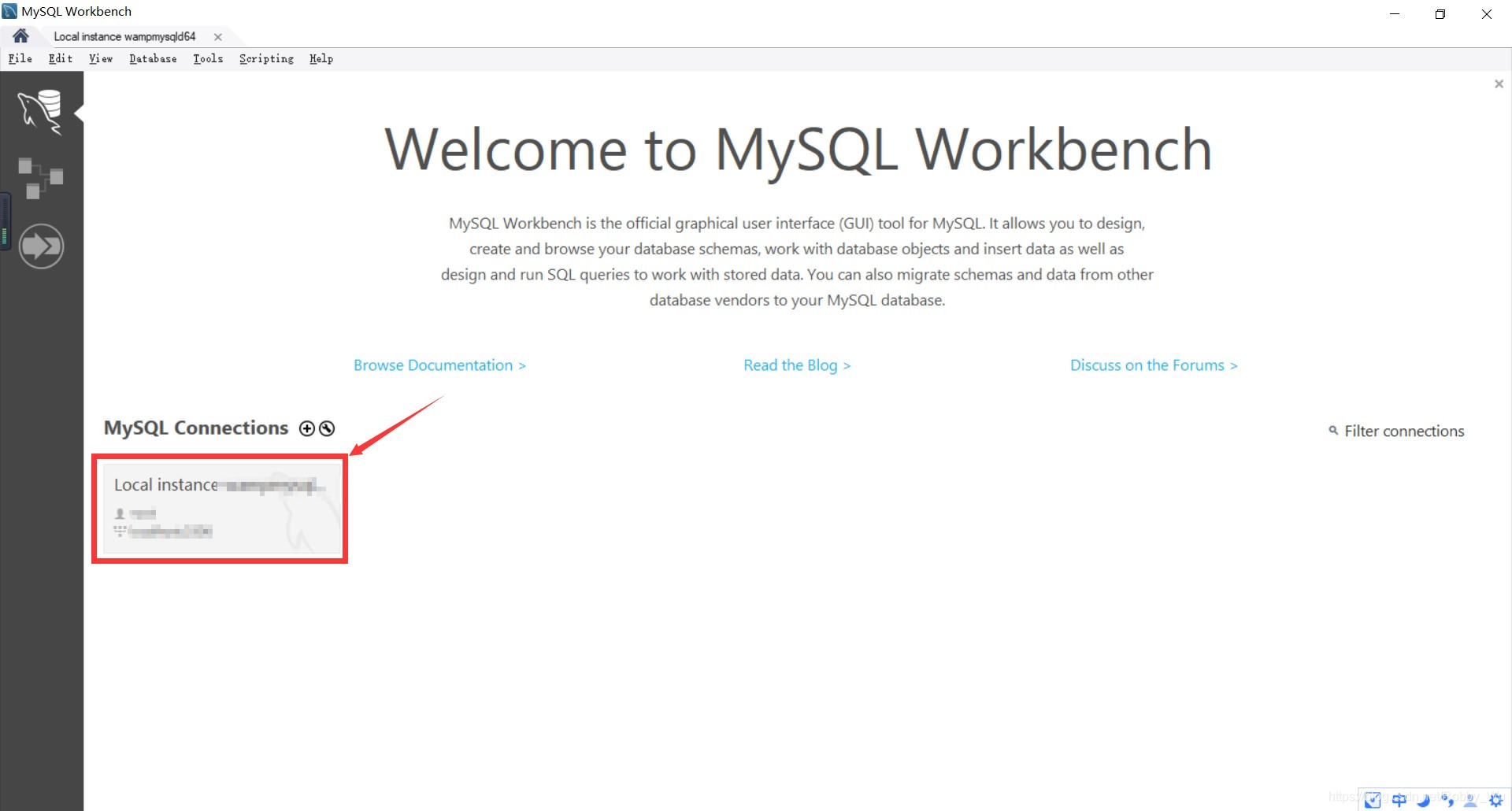Click the keyboard layout icon in the tray bar
1512x811 pixels.
[1399, 800]
